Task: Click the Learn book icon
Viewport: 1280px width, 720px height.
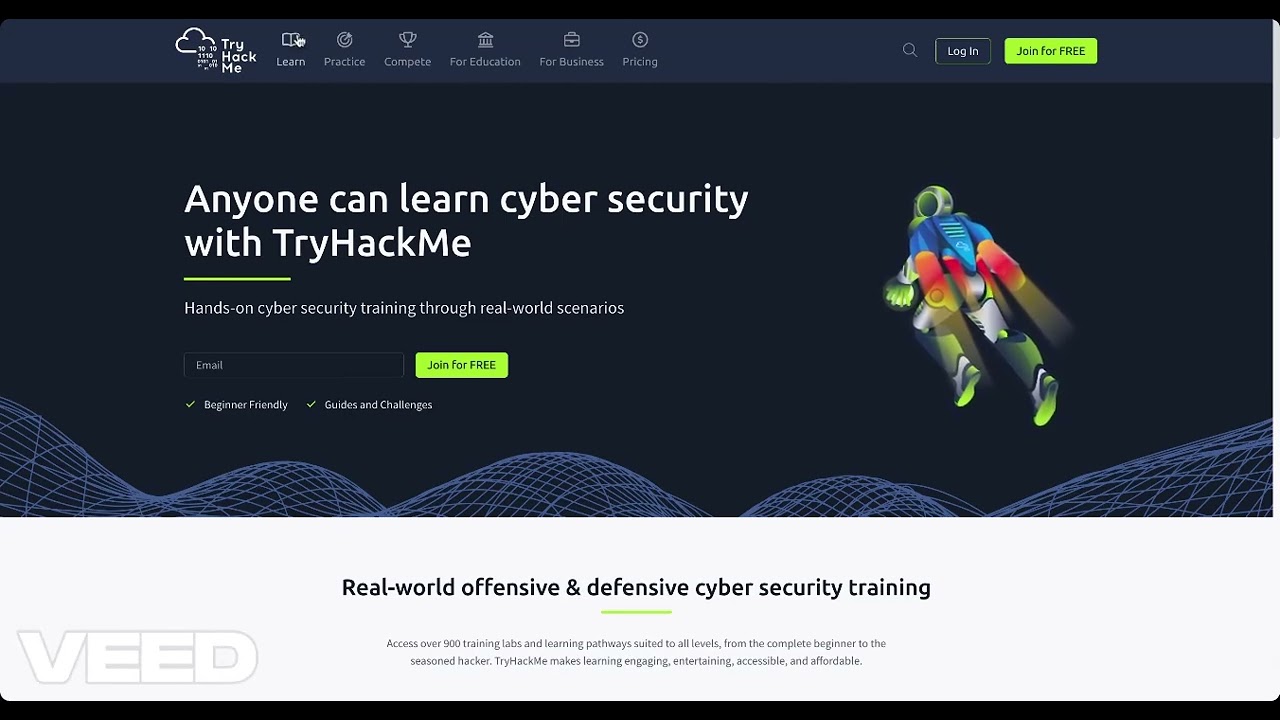Action: click(x=291, y=40)
